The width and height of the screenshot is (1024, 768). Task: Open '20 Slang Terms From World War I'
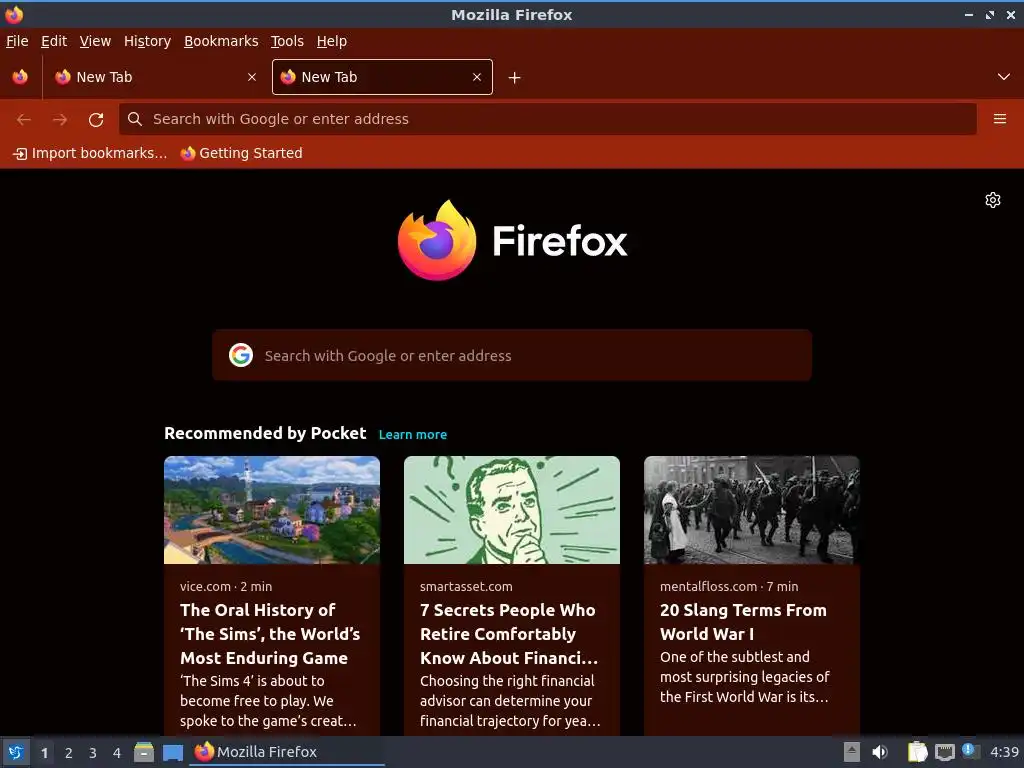[x=743, y=622]
